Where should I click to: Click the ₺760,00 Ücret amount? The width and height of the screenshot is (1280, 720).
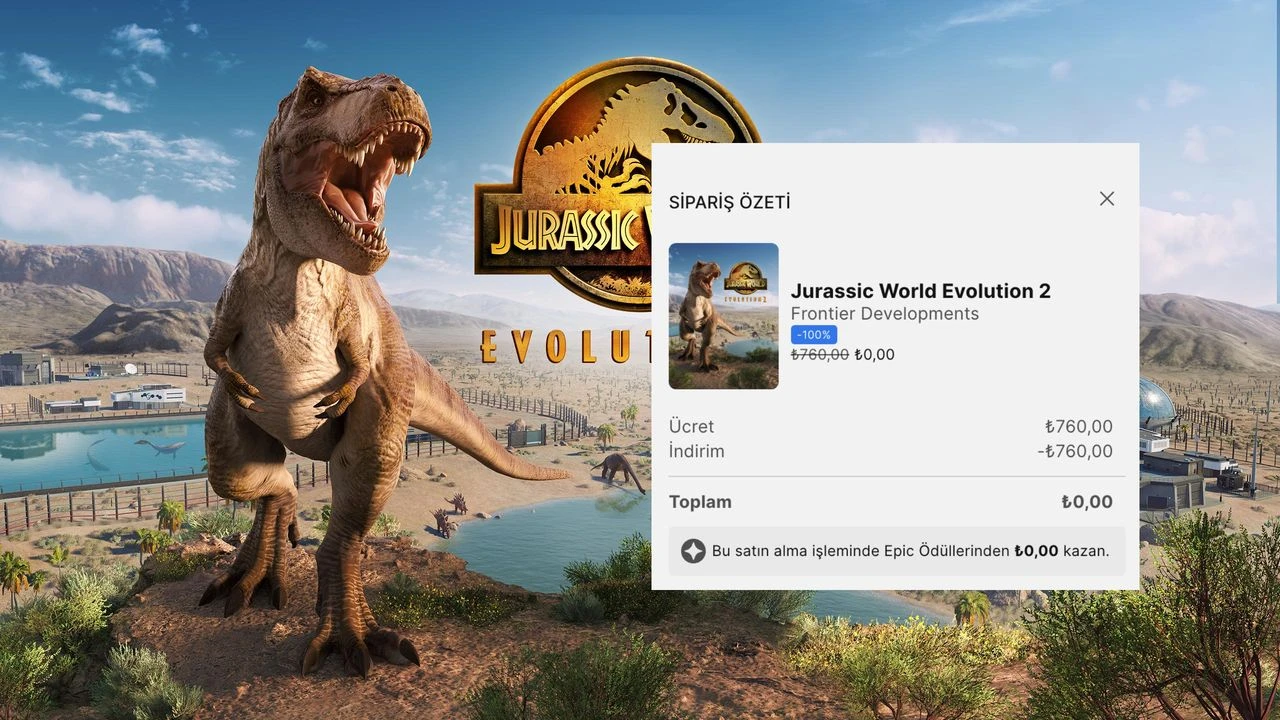pos(1078,427)
